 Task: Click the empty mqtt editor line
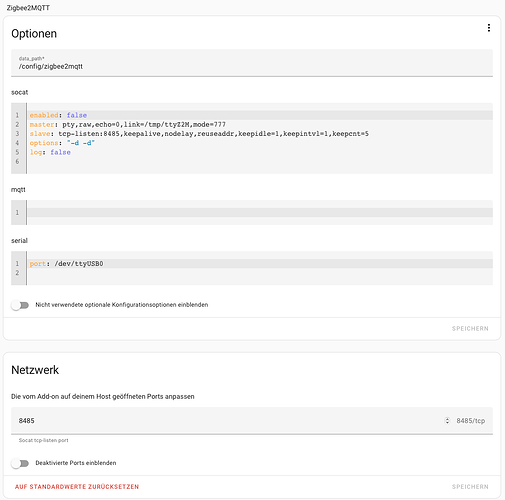(x=260, y=213)
